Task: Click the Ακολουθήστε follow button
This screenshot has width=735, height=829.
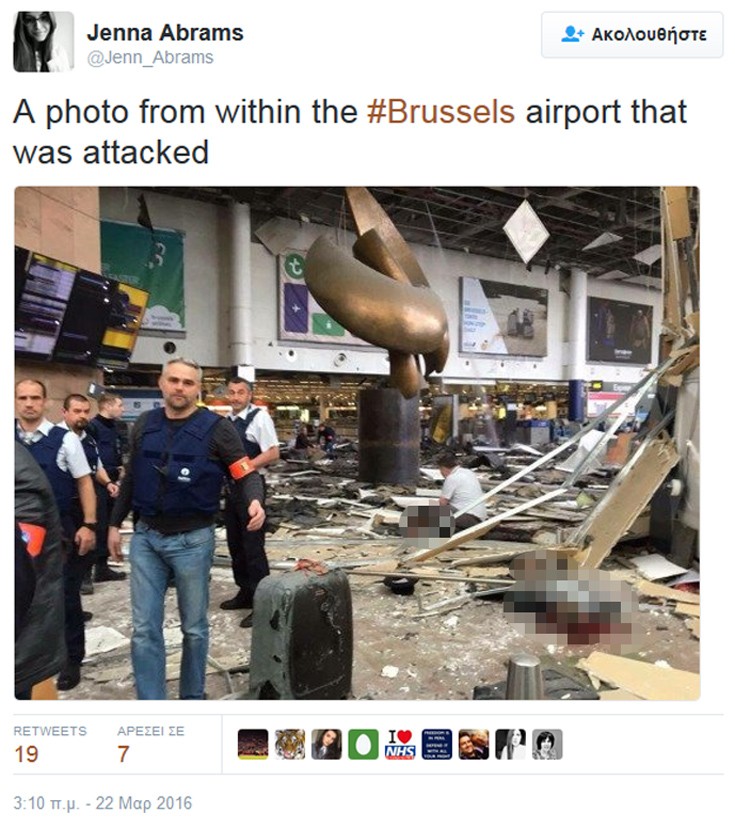Action: pos(632,35)
